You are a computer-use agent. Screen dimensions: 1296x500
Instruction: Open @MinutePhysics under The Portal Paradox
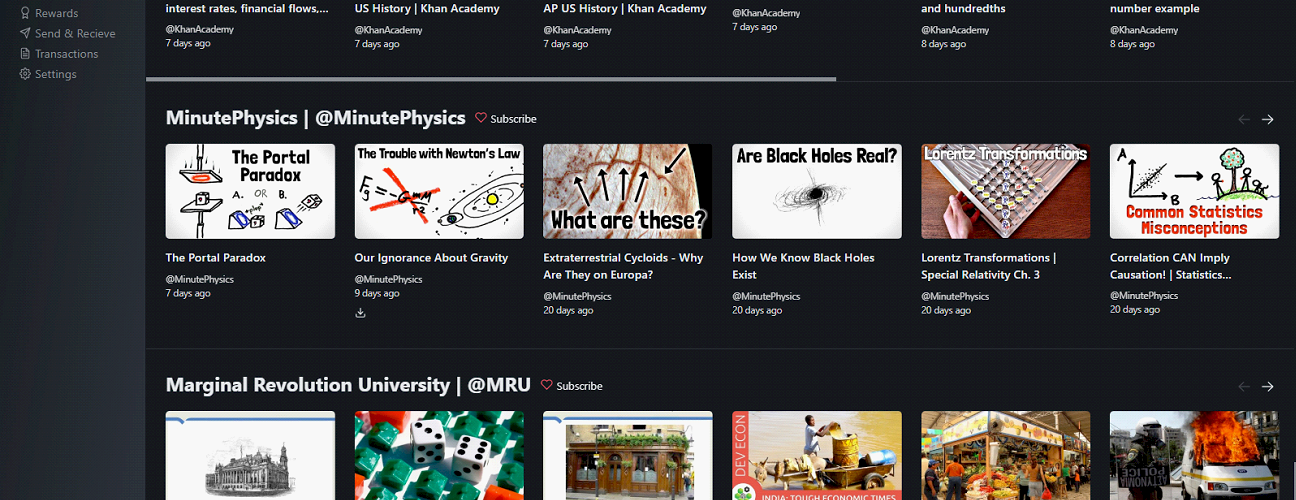(x=200, y=279)
